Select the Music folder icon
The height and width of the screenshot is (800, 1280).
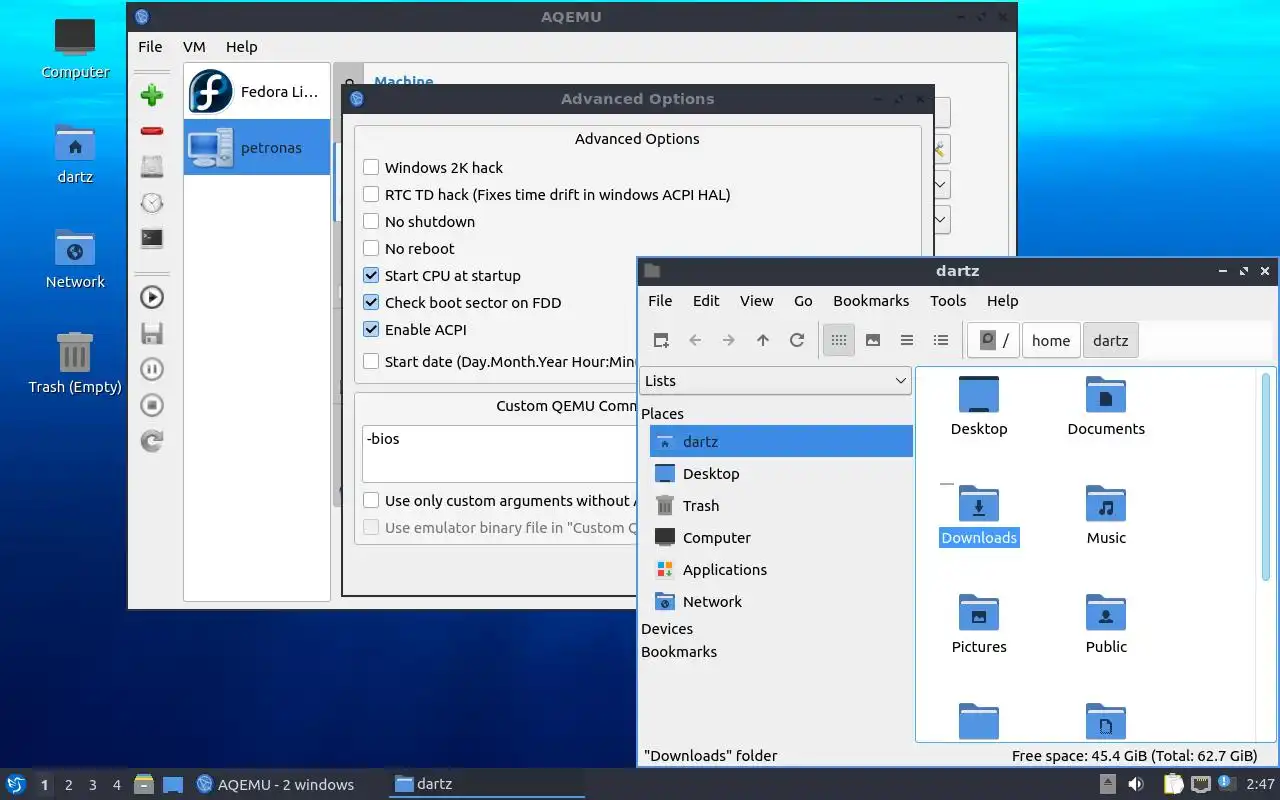(1106, 504)
